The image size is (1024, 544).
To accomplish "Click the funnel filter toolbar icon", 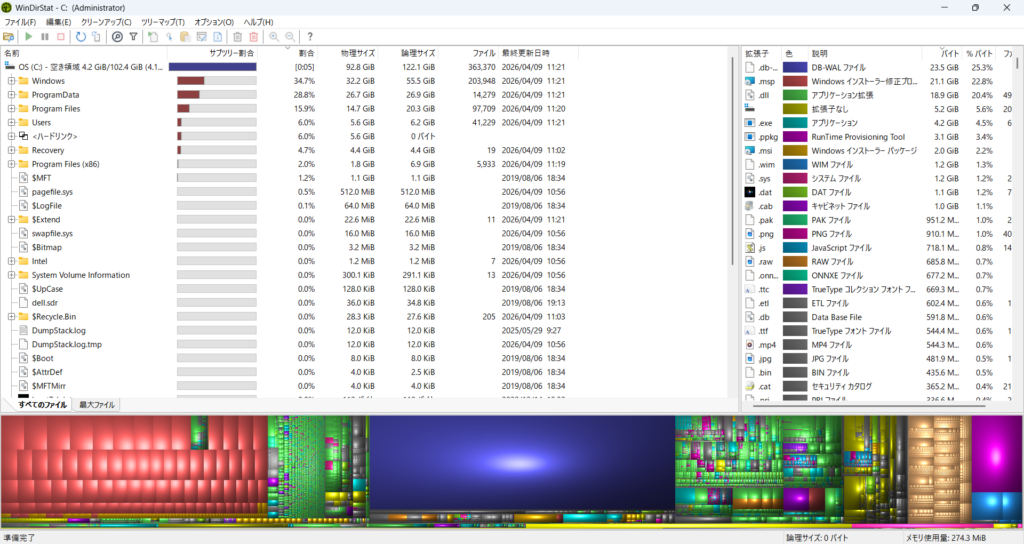I will pos(133,37).
